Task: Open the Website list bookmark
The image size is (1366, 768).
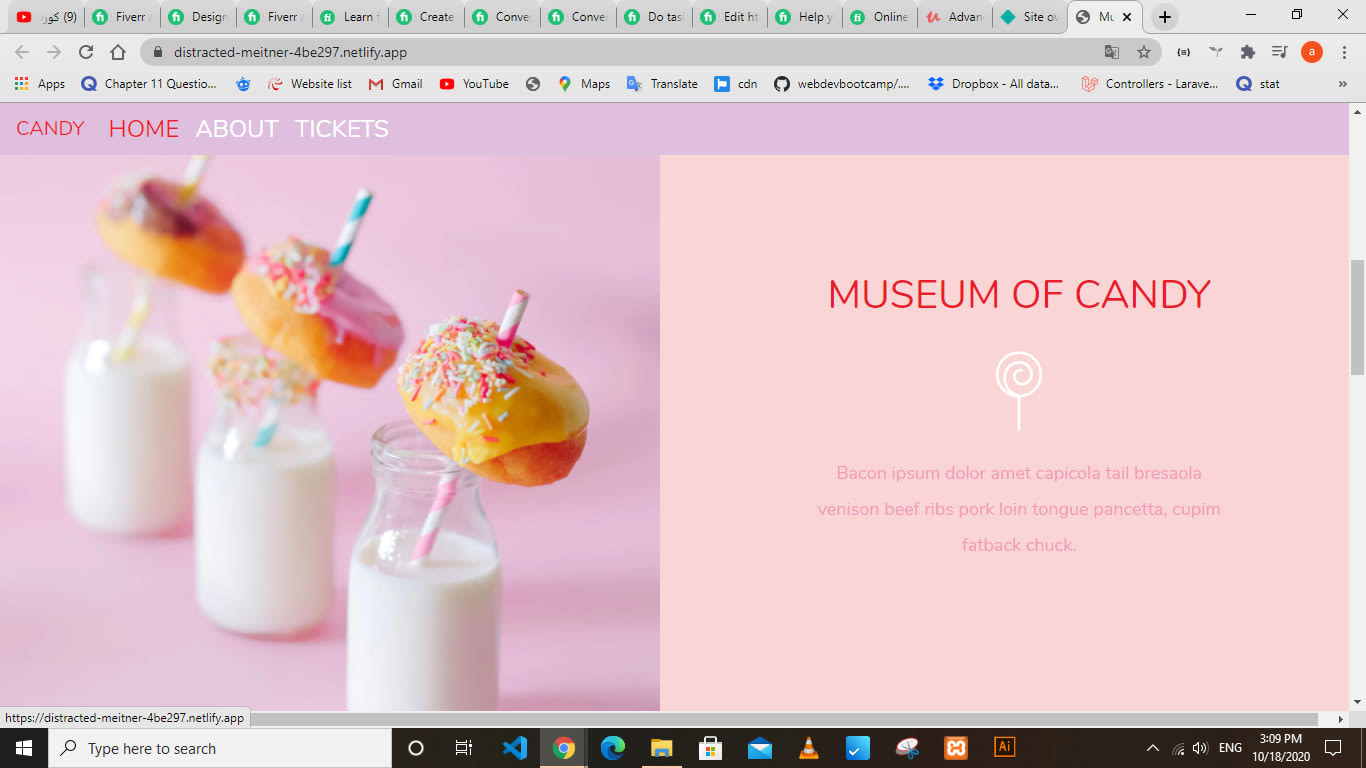Action: (x=310, y=84)
